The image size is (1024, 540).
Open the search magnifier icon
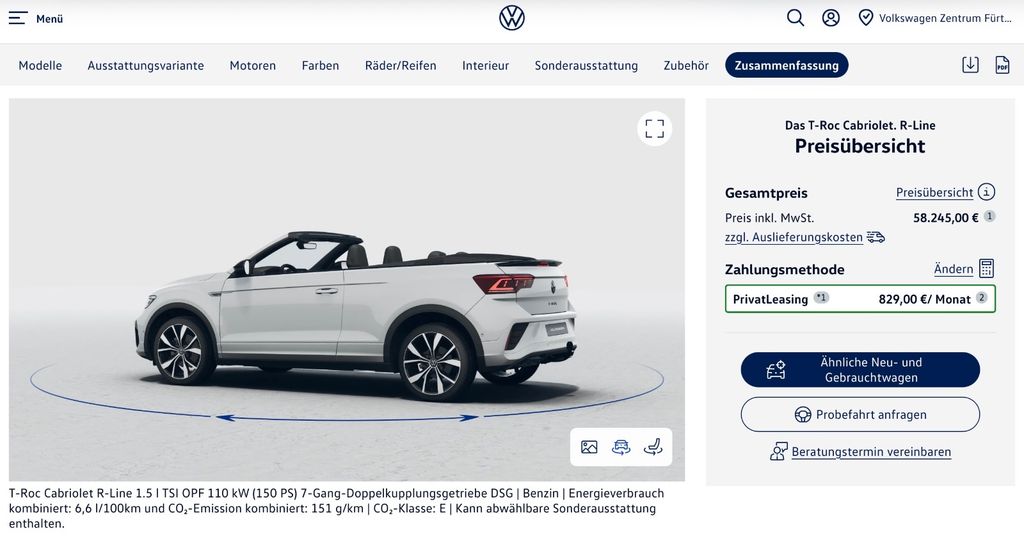point(795,18)
